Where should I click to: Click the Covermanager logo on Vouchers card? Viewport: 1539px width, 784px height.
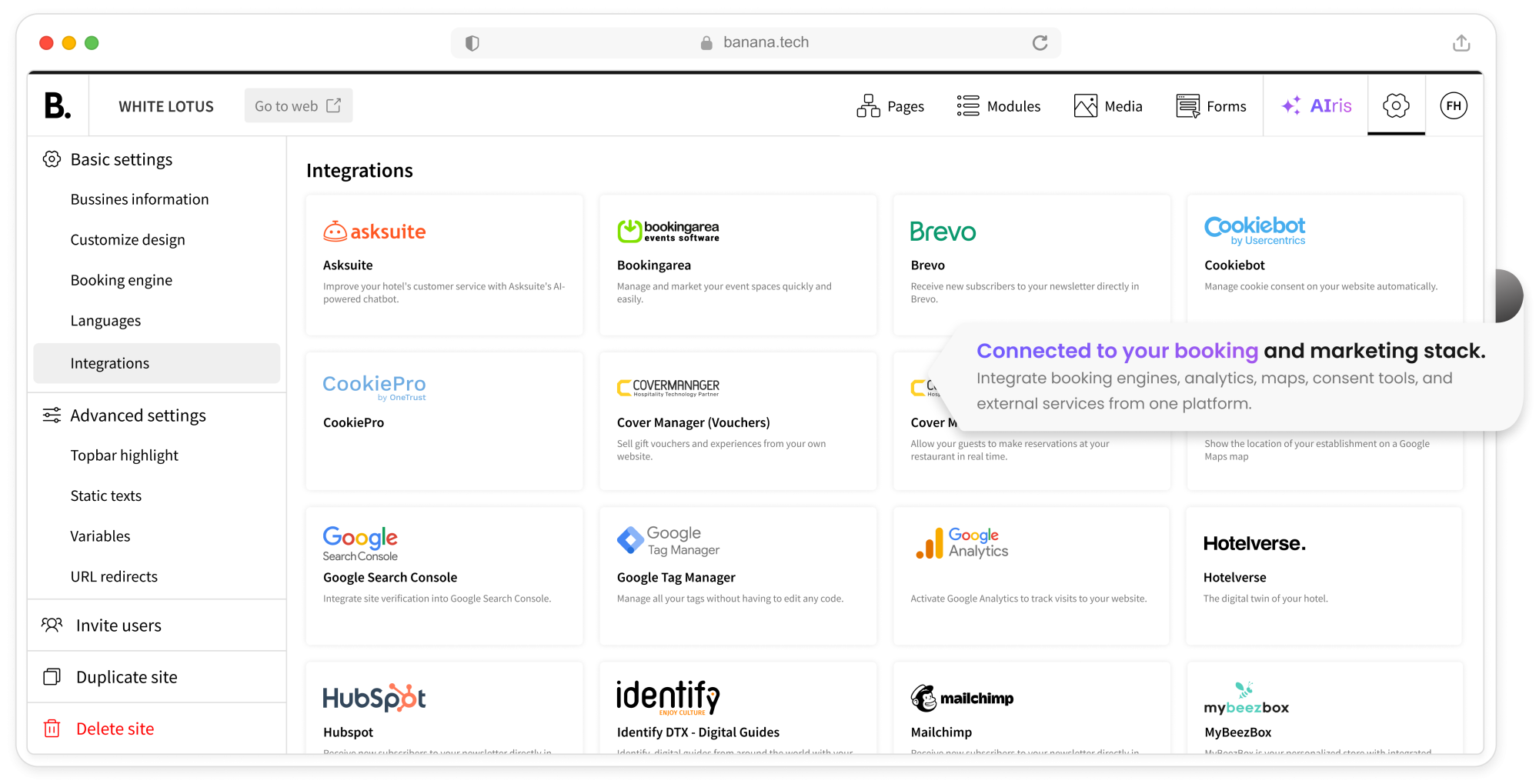pos(668,387)
